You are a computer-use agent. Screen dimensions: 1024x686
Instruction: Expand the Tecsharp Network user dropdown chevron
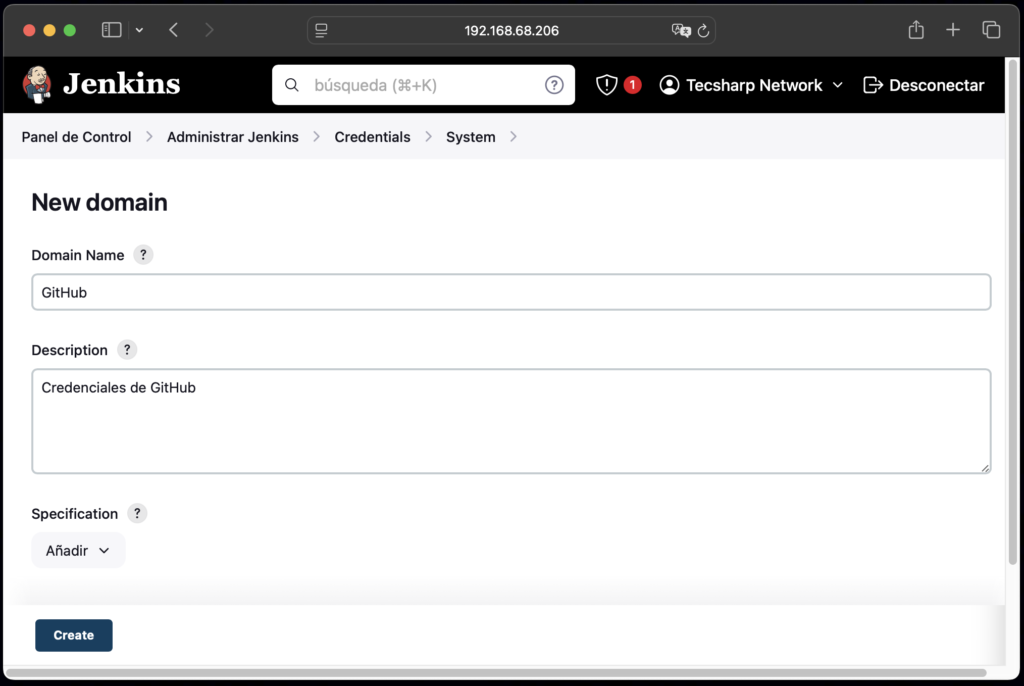tap(838, 85)
